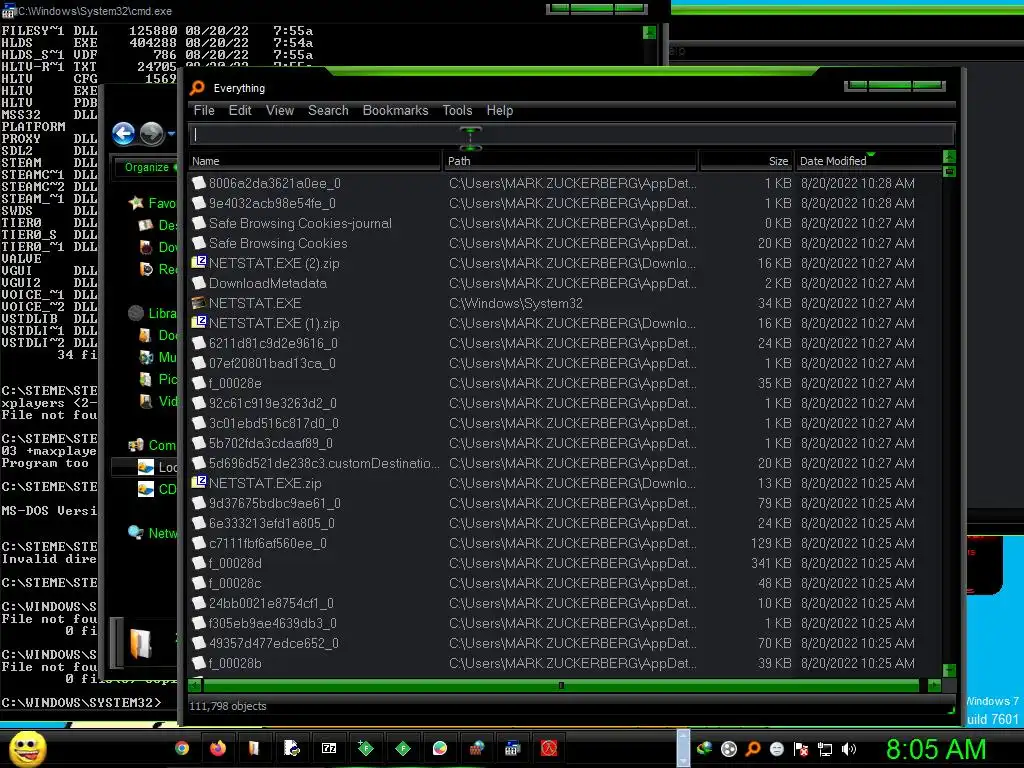This screenshot has height=768, width=1024.
Task: Select the NETSTAT.EXE (1).zip file icon
Action: click(x=199, y=323)
